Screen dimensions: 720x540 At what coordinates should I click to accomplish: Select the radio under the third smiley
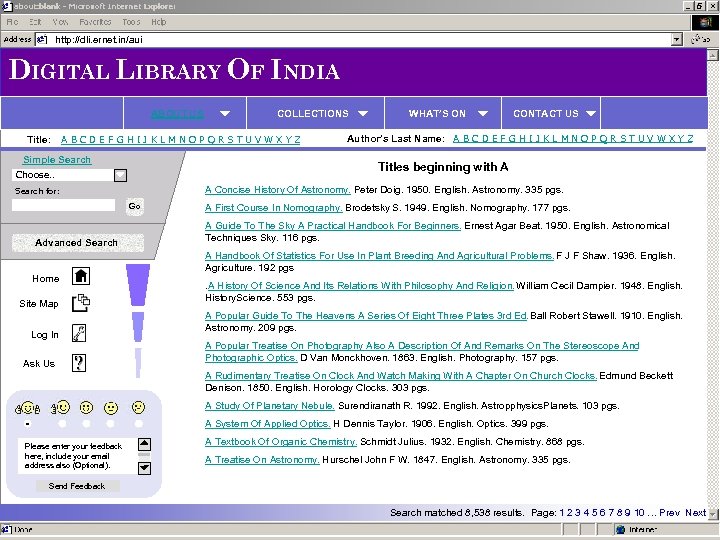pyautogui.click(x=86, y=424)
